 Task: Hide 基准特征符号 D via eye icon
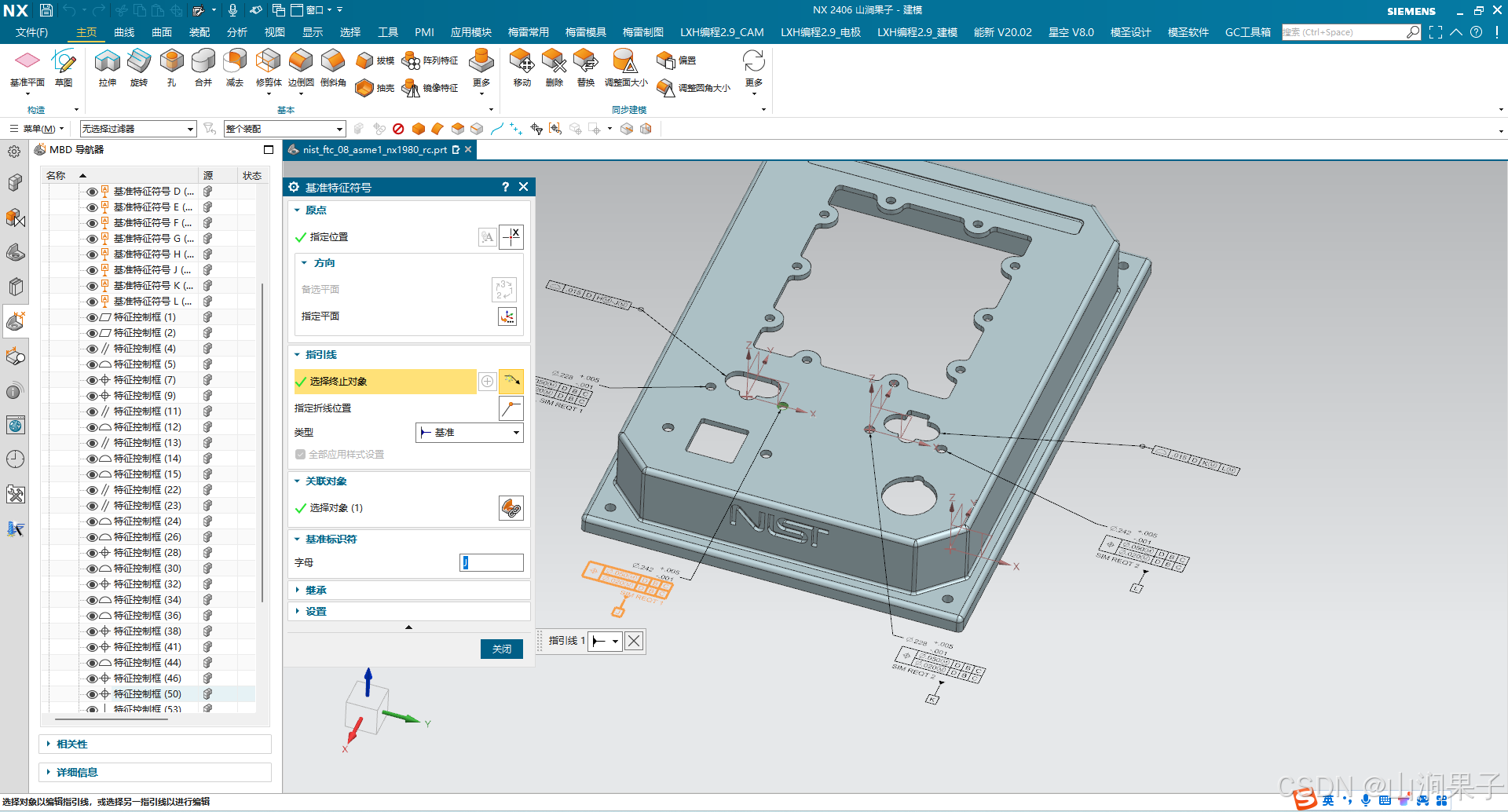(92, 192)
